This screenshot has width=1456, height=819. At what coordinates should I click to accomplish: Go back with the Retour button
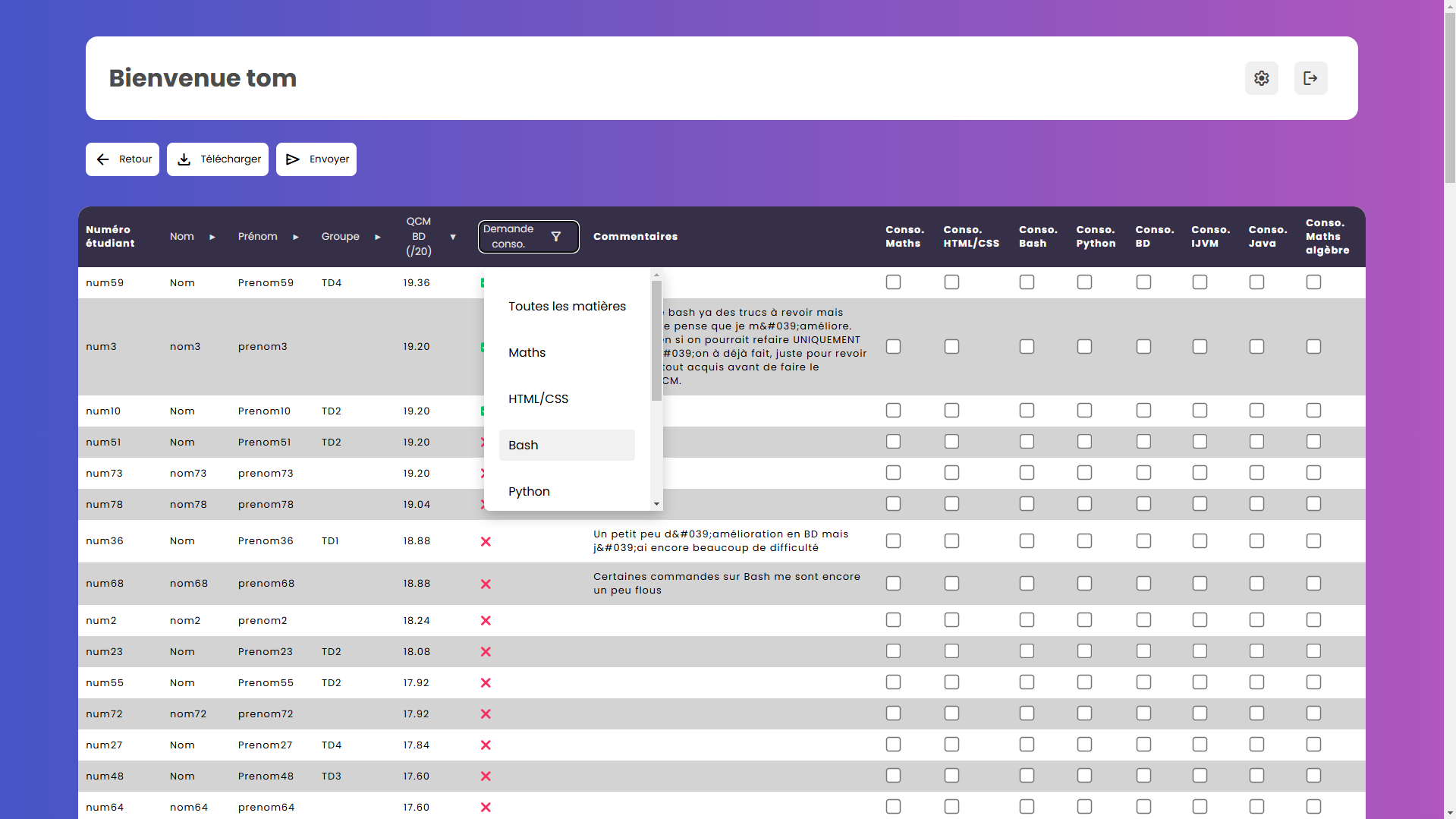(122, 159)
